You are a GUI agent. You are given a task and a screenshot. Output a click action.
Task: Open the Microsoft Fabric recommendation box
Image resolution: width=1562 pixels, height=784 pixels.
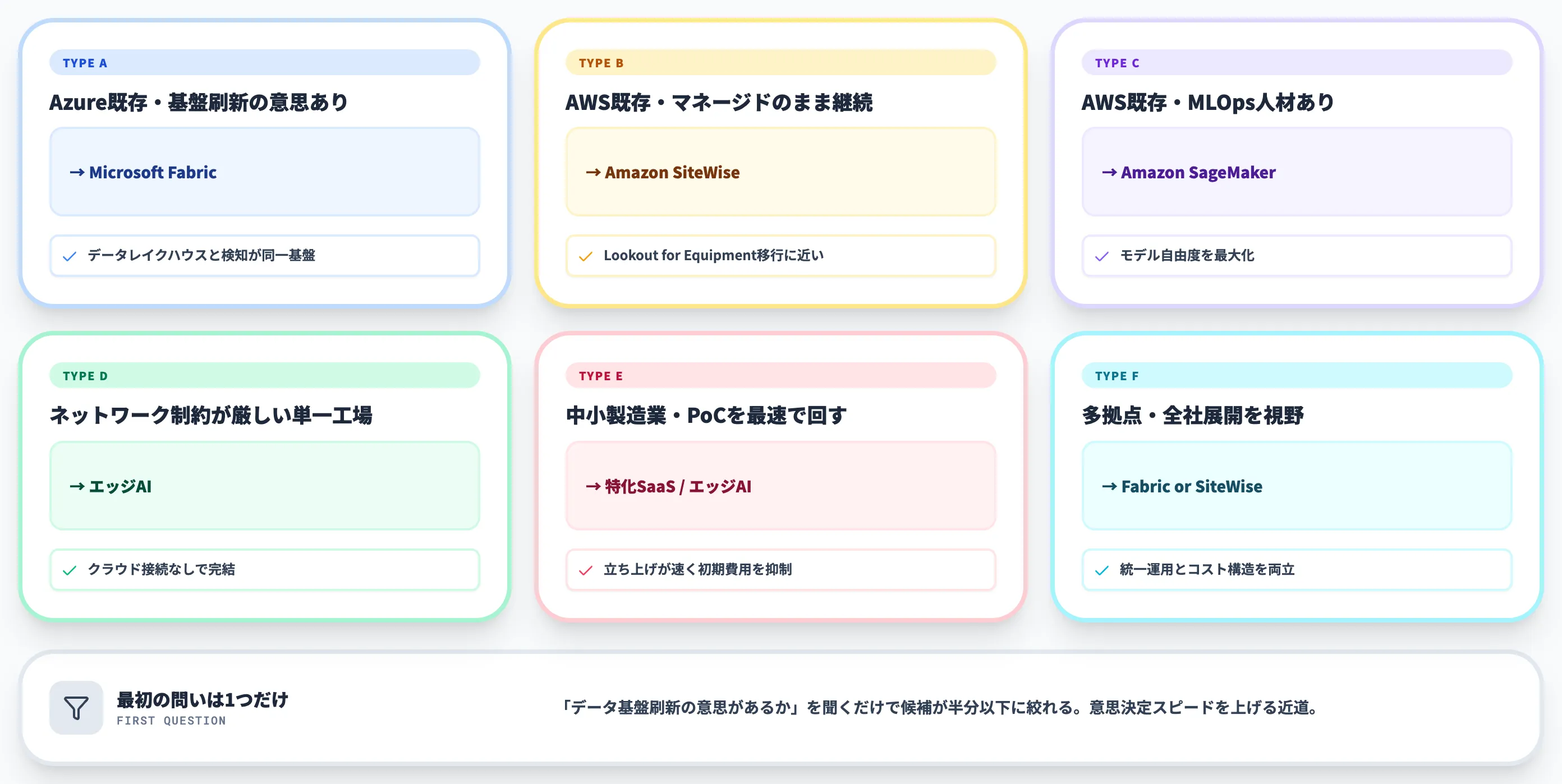click(x=264, y=172)
